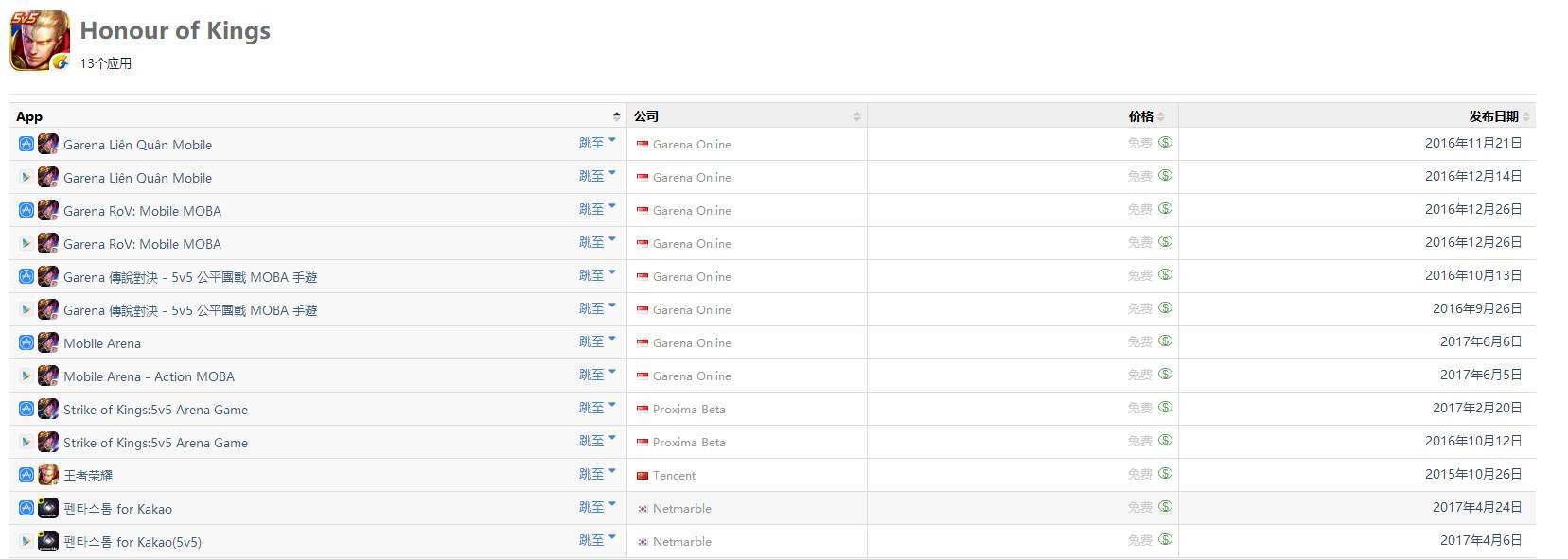The width and height of the screenshot is (1568, 559).
Task: Click the App Store icon for Garena Liên Quân Mobile
Action: coord(26,144)
